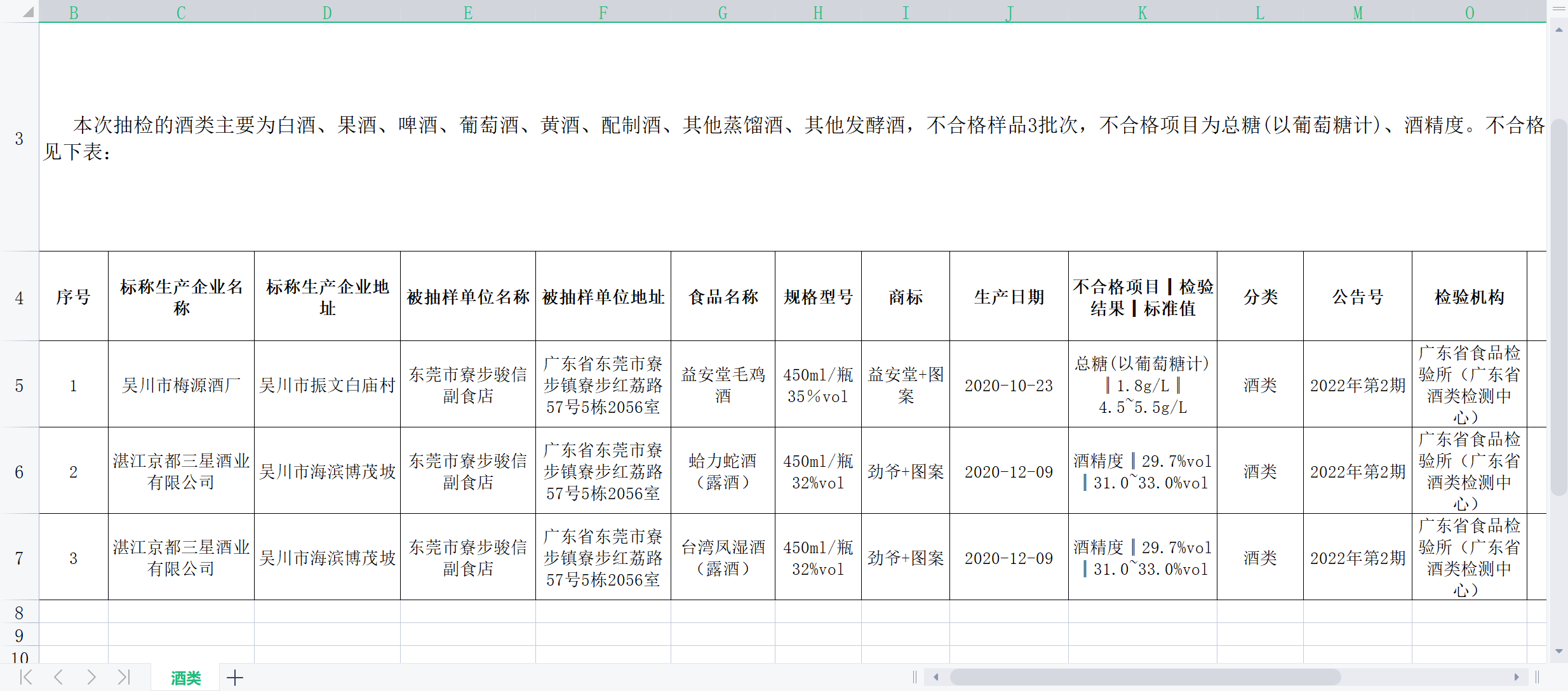Select row 5 header
Viewport: 1568px width, 691px height.
[x=19, y=386]
